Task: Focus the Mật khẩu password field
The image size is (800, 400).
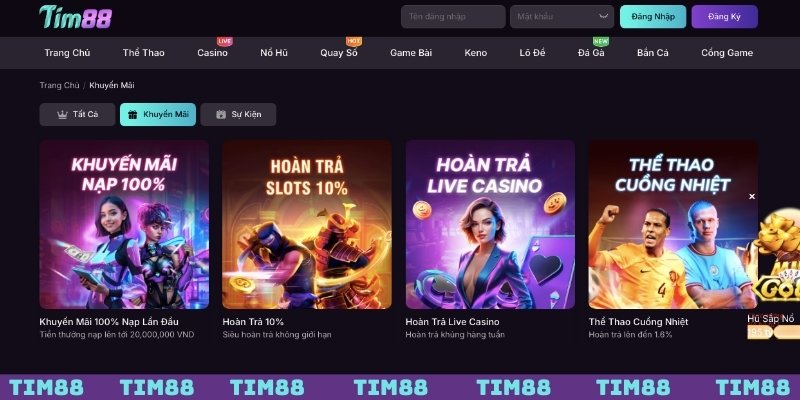Action: (562, 16)
